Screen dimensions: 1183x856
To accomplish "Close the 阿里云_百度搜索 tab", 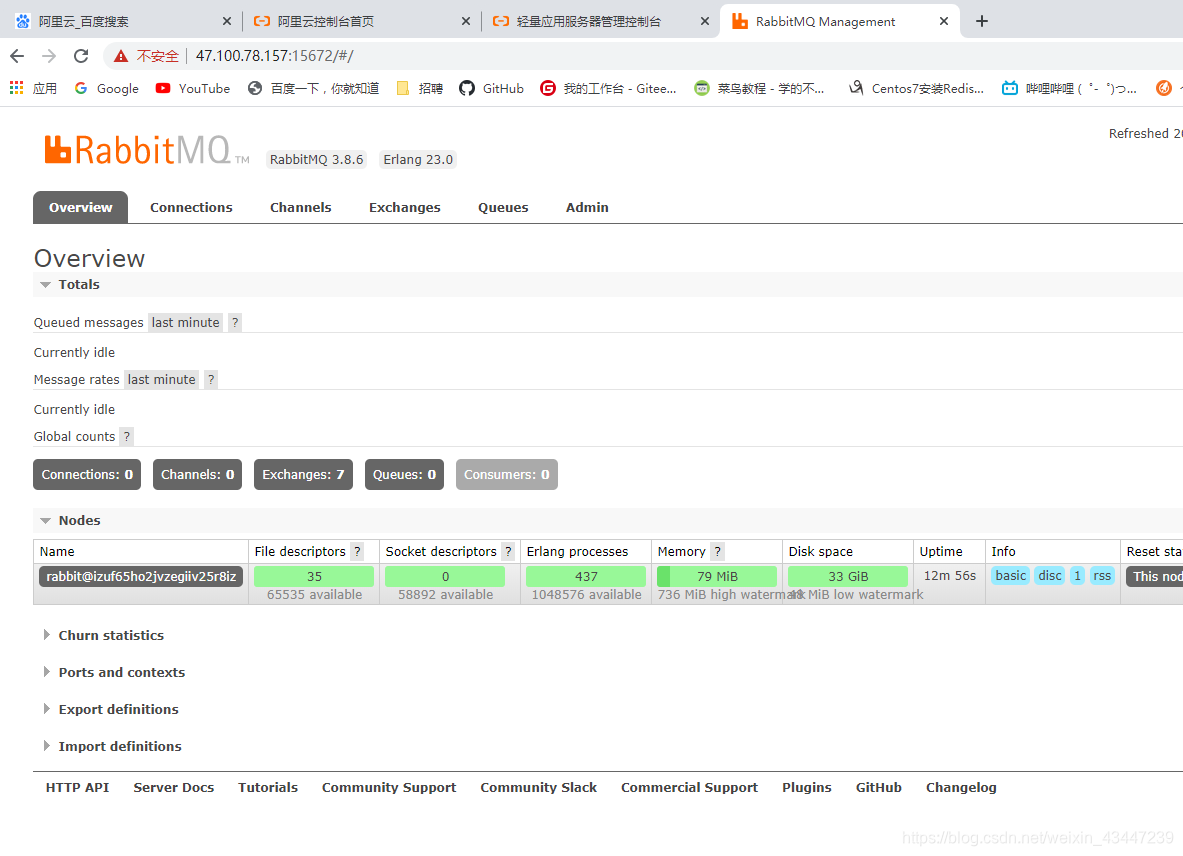I will point(226,22).
